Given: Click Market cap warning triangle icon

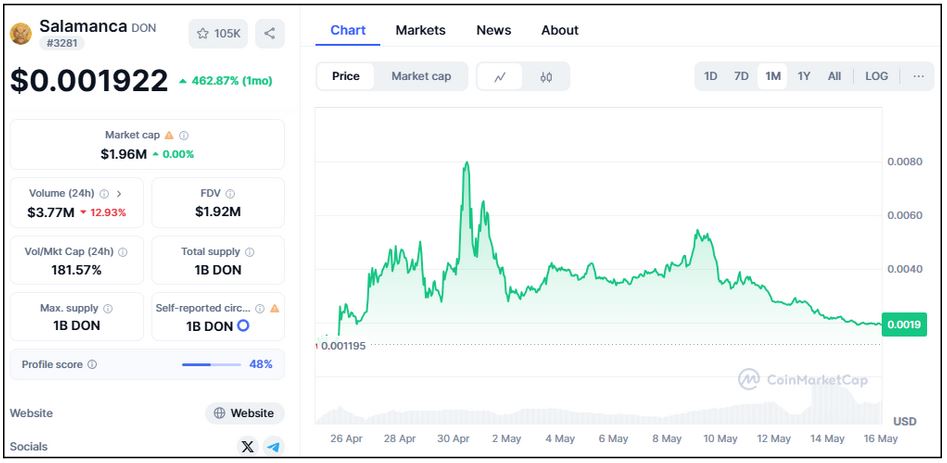Looking at the screenshot, I should pos(169,135).
